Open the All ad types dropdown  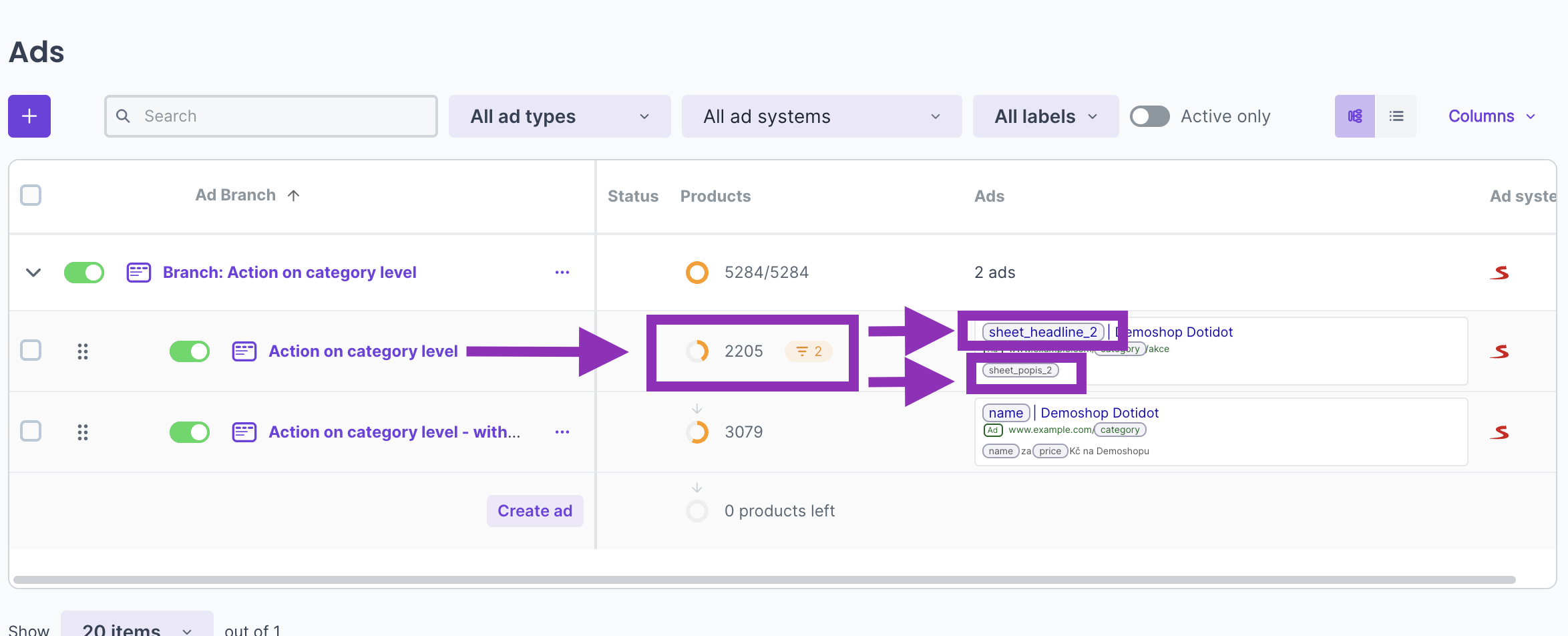[x=559, y=116]
